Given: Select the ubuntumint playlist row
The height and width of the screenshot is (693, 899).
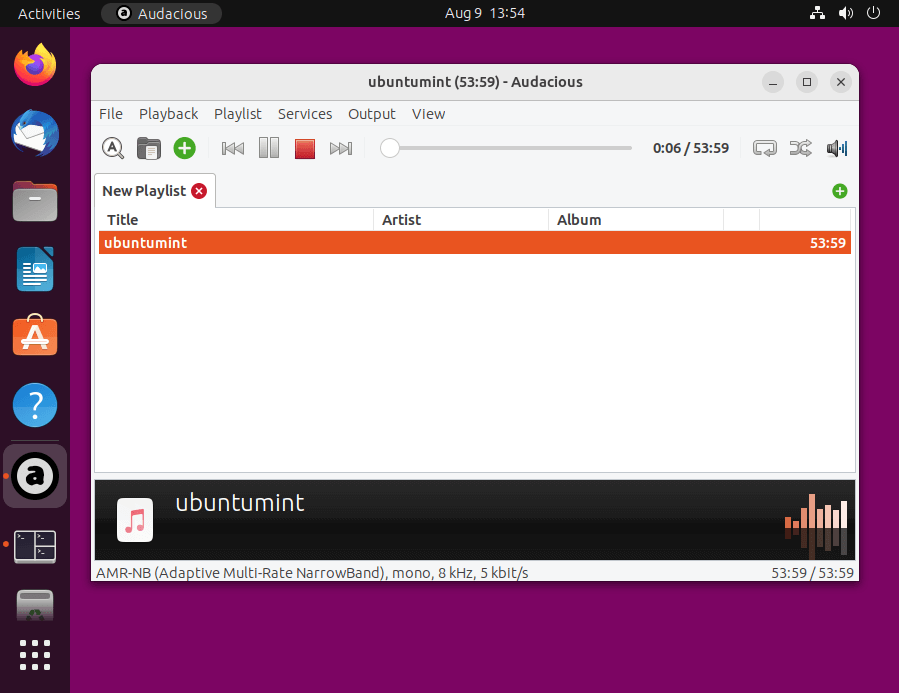Looking at the screenshot, I should (x=475, y=242).
